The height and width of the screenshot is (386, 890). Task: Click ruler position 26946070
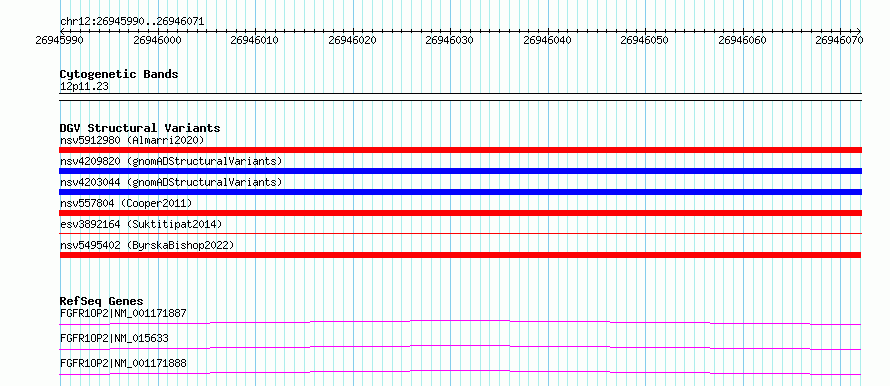[x=840, y=40]
